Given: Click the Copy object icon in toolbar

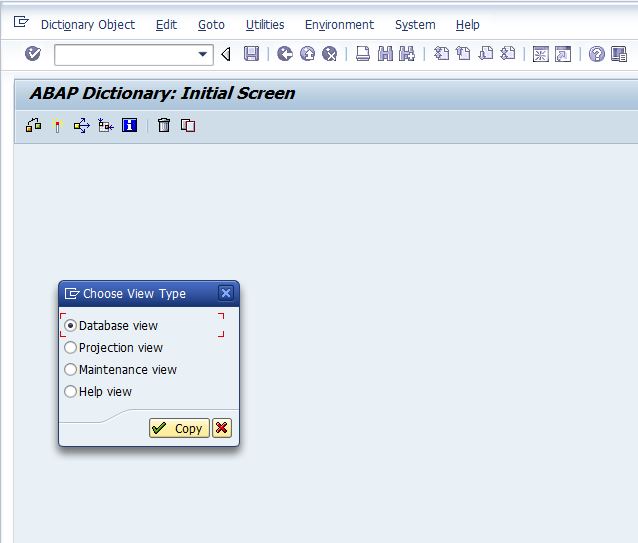Looking at the screenshot, I should click(188, 125).
